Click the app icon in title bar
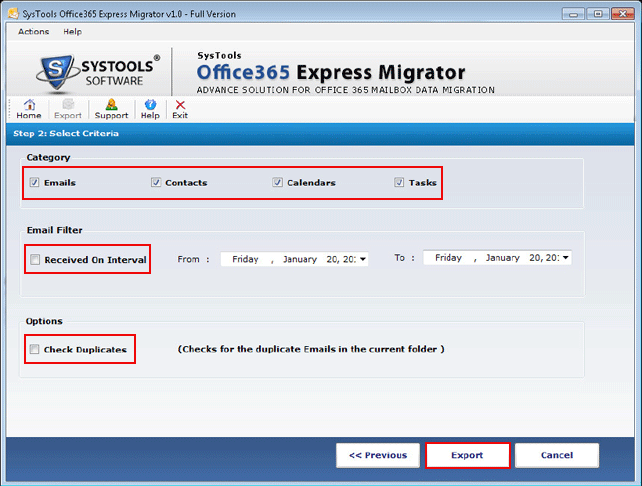The image size is (642, 486). [13, 14]
